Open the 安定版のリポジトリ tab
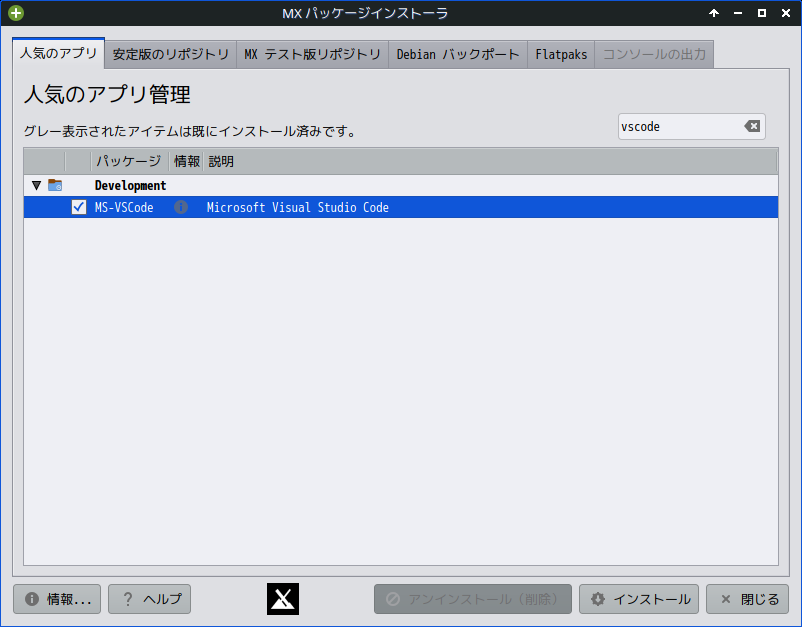 pyautogui.click(x=170, y=54)
